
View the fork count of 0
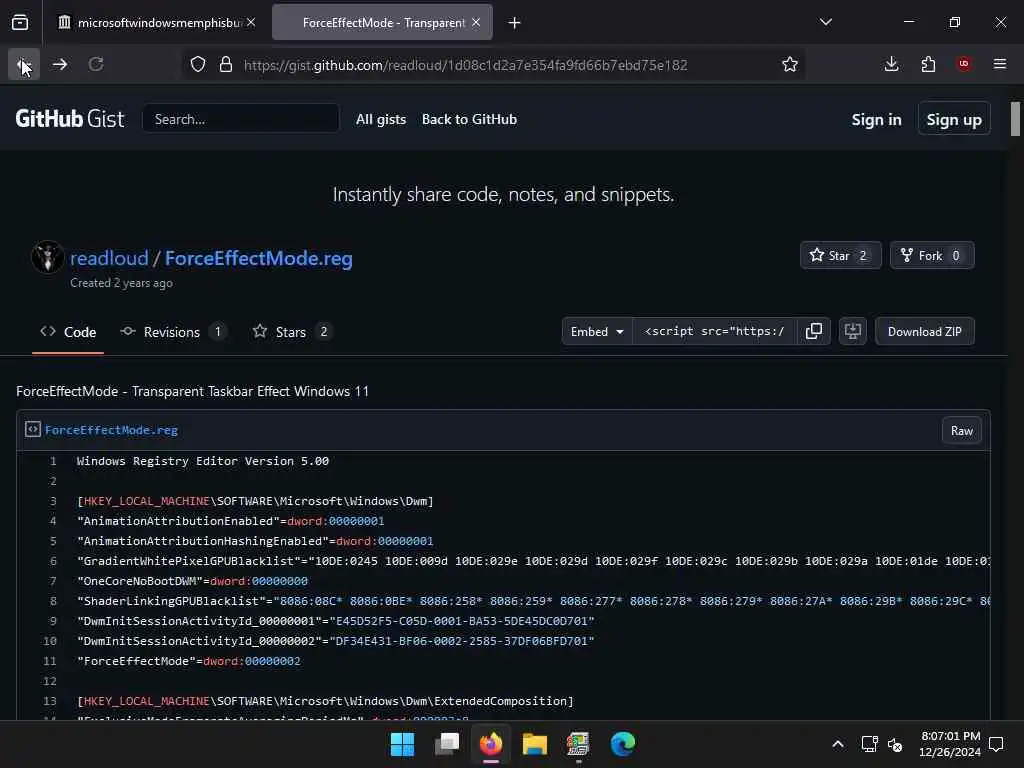tap(955, 255)
